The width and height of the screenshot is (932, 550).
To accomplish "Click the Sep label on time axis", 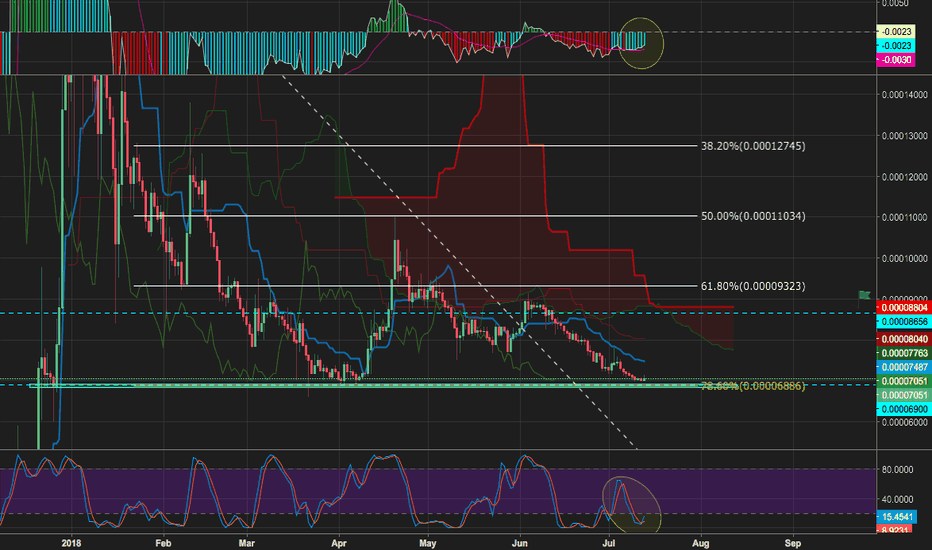I will 792,543.
